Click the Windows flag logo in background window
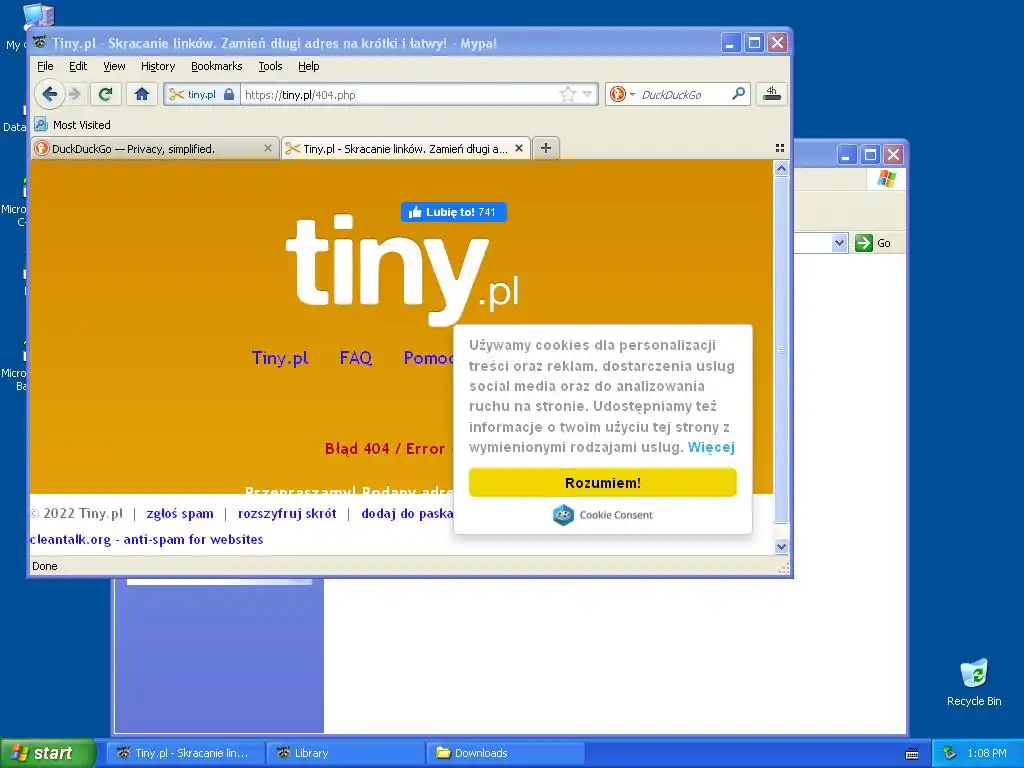The image size is (1024, 768). [887, 178]
